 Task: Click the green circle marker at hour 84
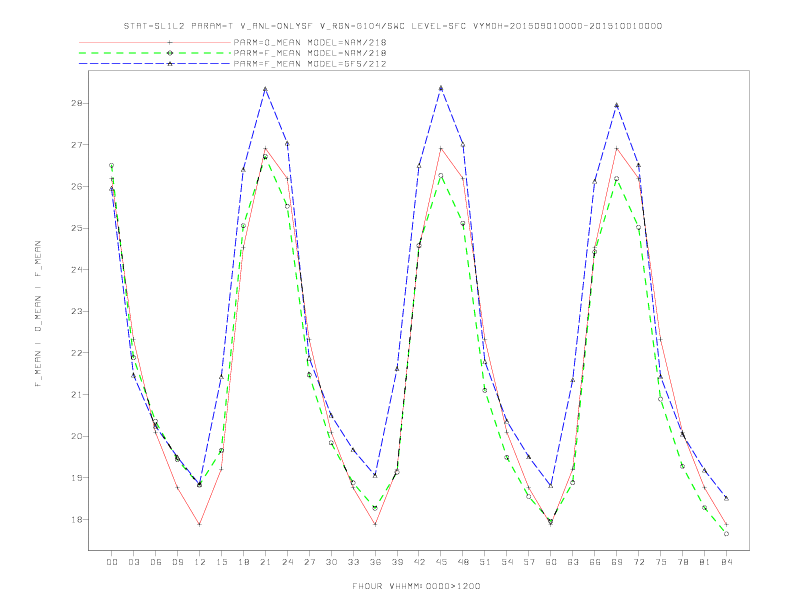pos(726,534)
